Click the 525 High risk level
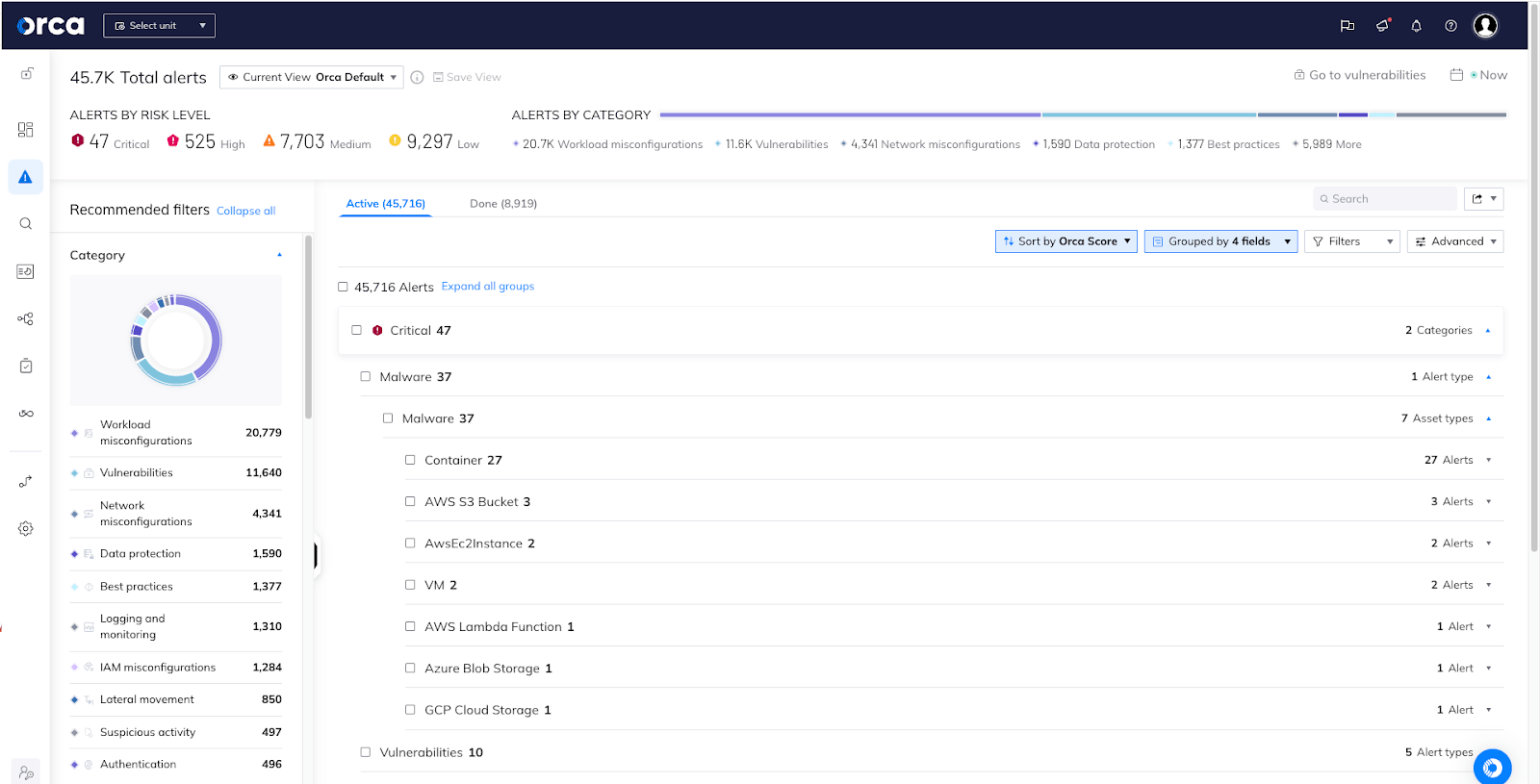 [206, 142]
